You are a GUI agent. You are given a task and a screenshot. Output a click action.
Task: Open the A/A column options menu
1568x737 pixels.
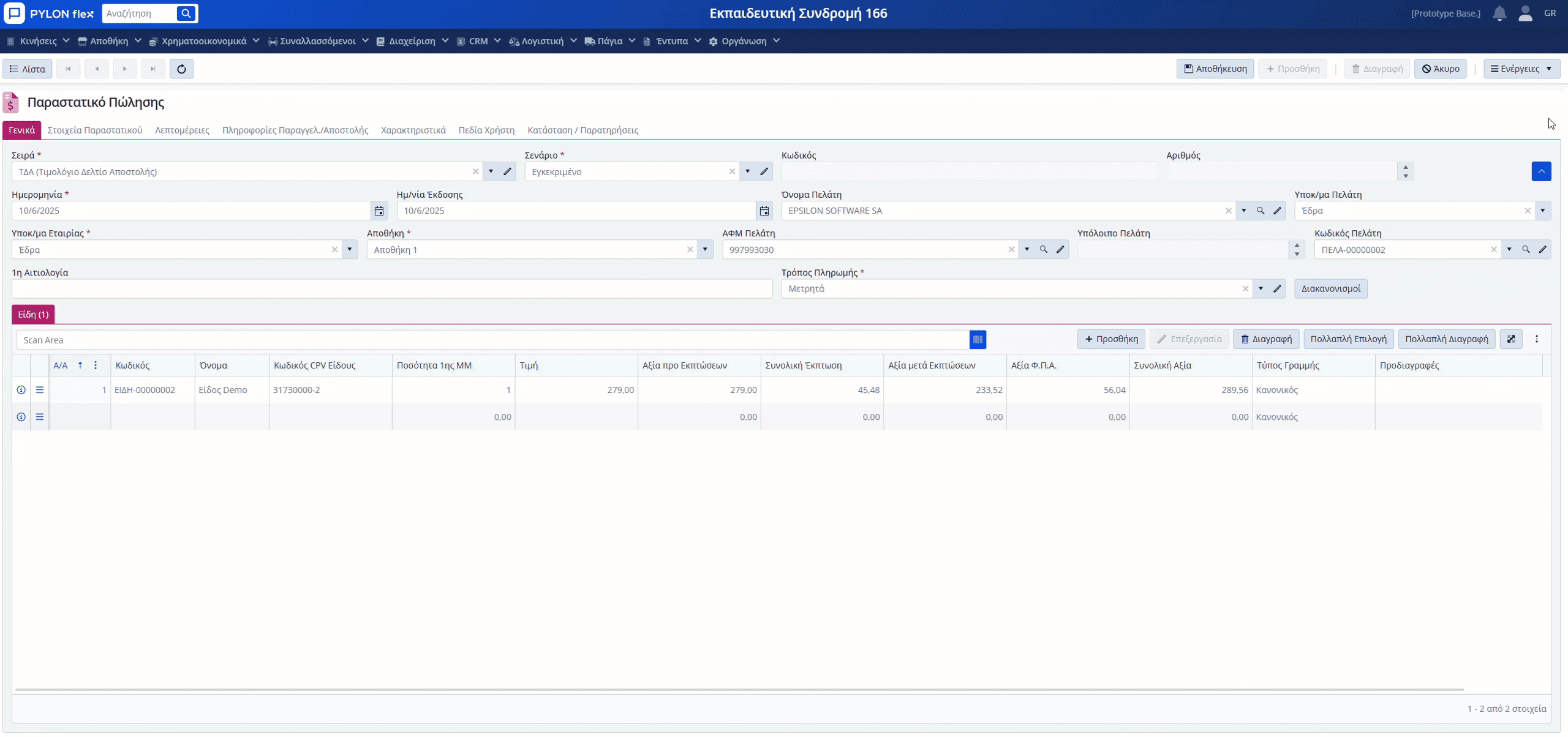coord(95,365)
